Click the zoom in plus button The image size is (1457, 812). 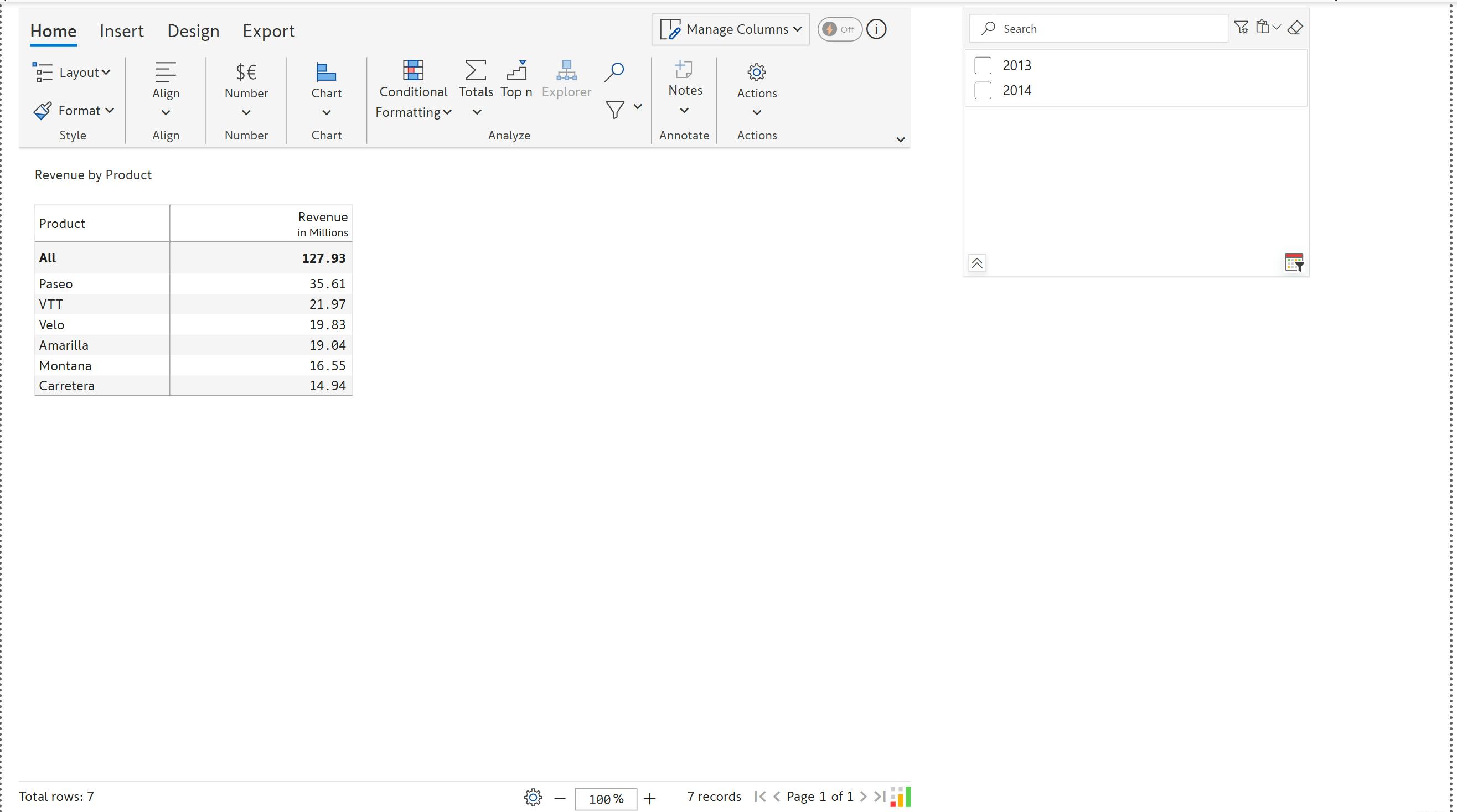point(650,798)
